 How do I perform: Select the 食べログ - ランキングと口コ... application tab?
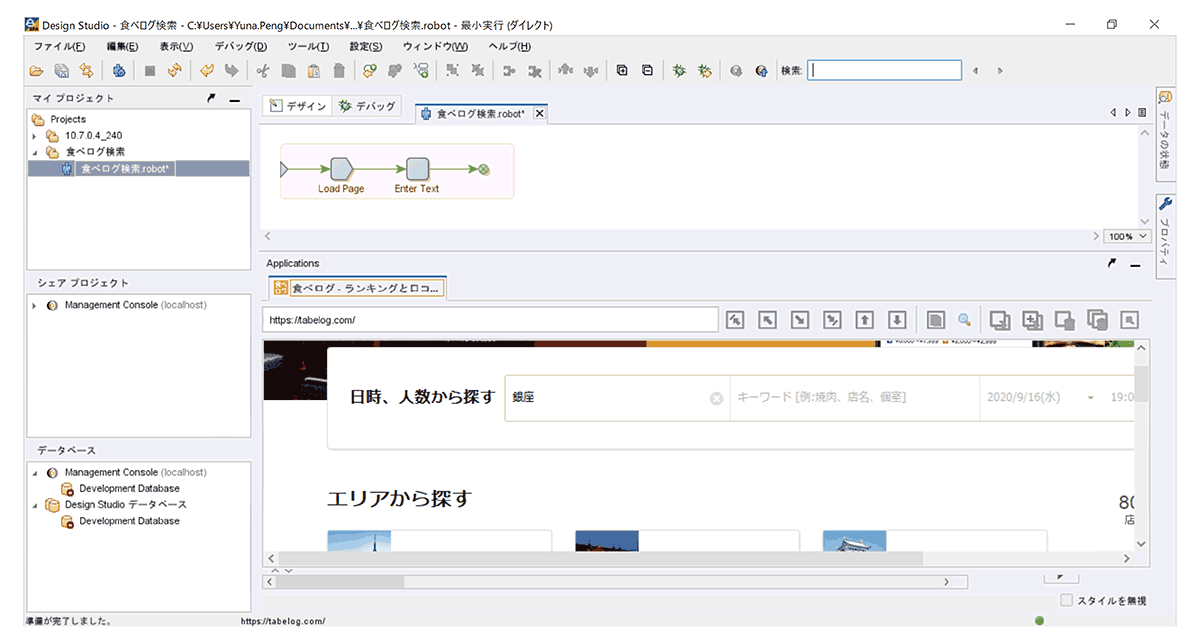tap(358, 288)
